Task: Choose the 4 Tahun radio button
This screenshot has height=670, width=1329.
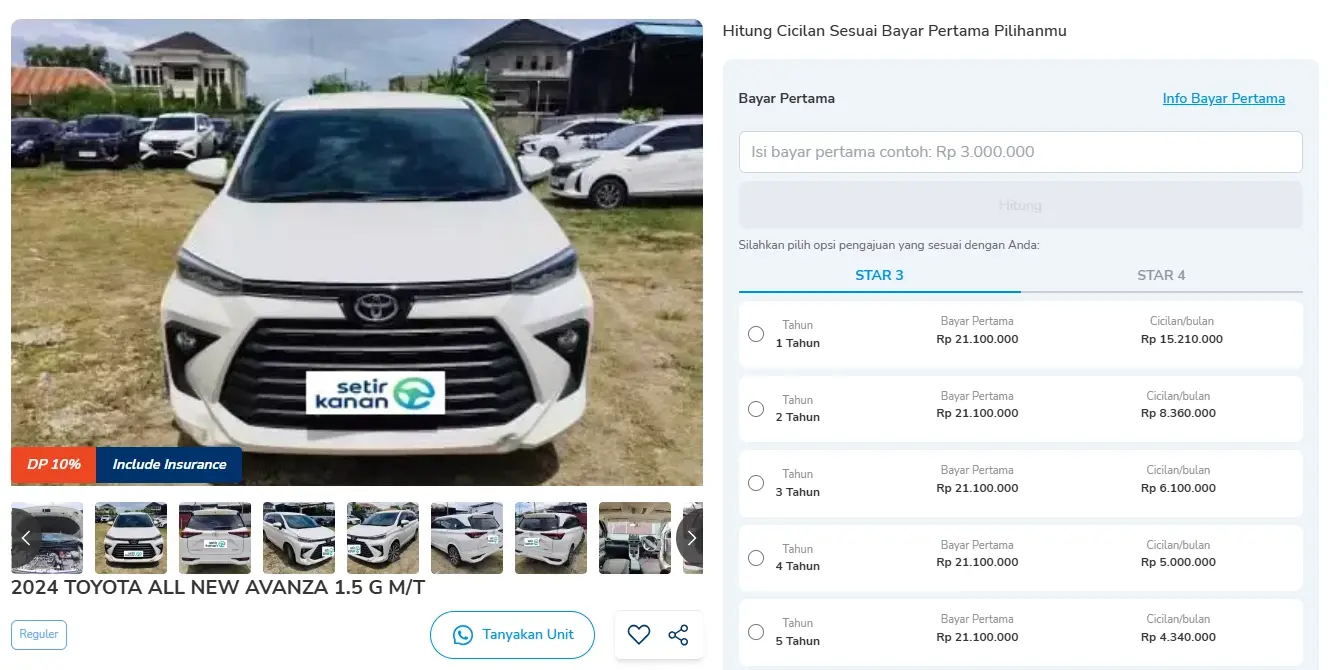Action: 756,558
